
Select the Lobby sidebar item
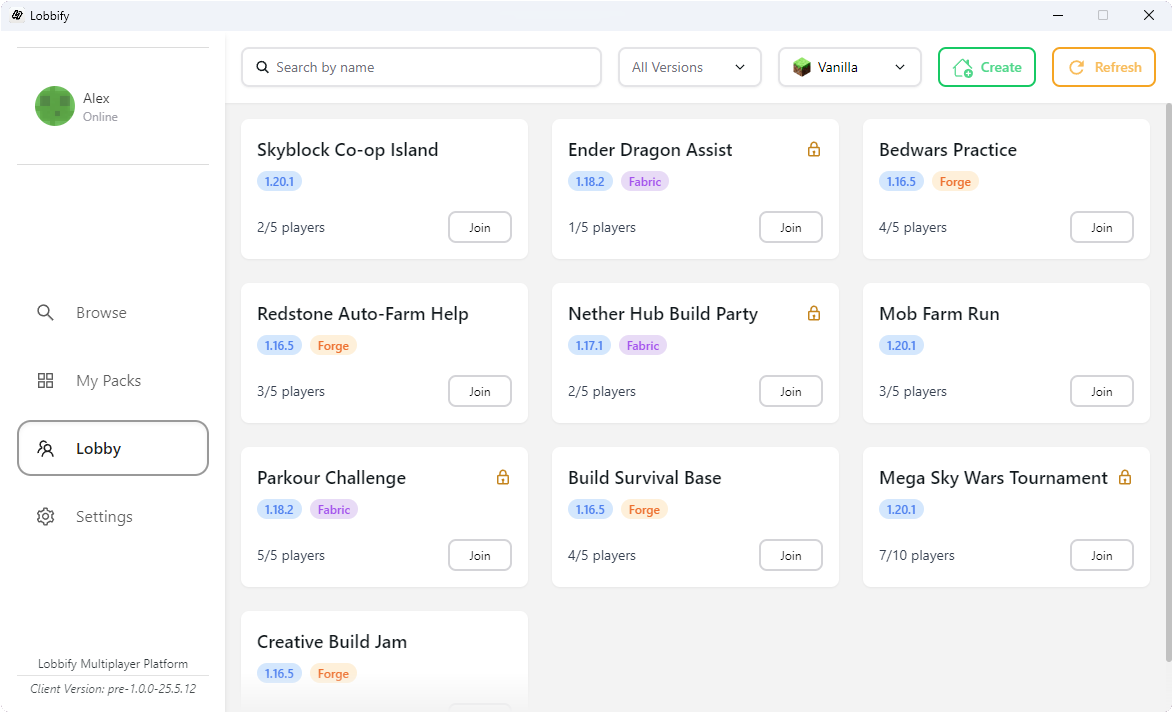point(113,448)
